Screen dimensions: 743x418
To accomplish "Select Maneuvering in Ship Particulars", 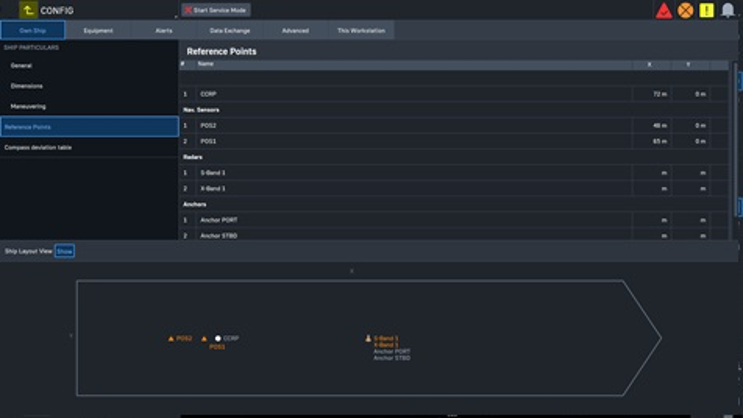I will (x=89, y=107).
